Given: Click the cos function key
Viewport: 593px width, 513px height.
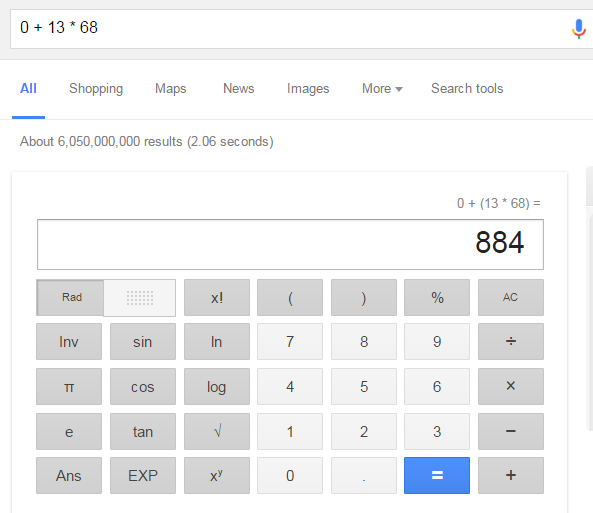Looking at the screenshot, I should (143, 387).
